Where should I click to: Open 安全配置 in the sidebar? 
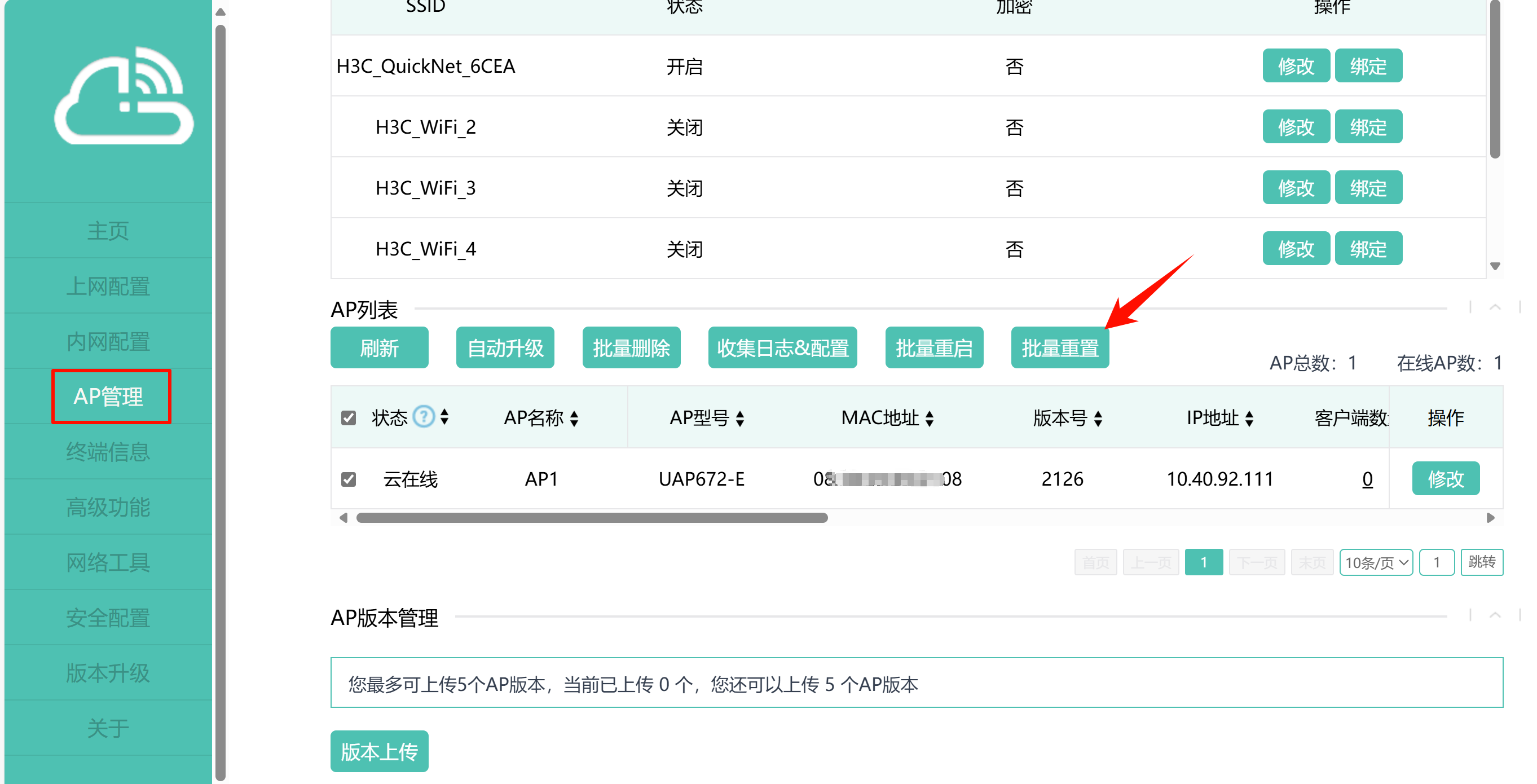coord(108,618)
